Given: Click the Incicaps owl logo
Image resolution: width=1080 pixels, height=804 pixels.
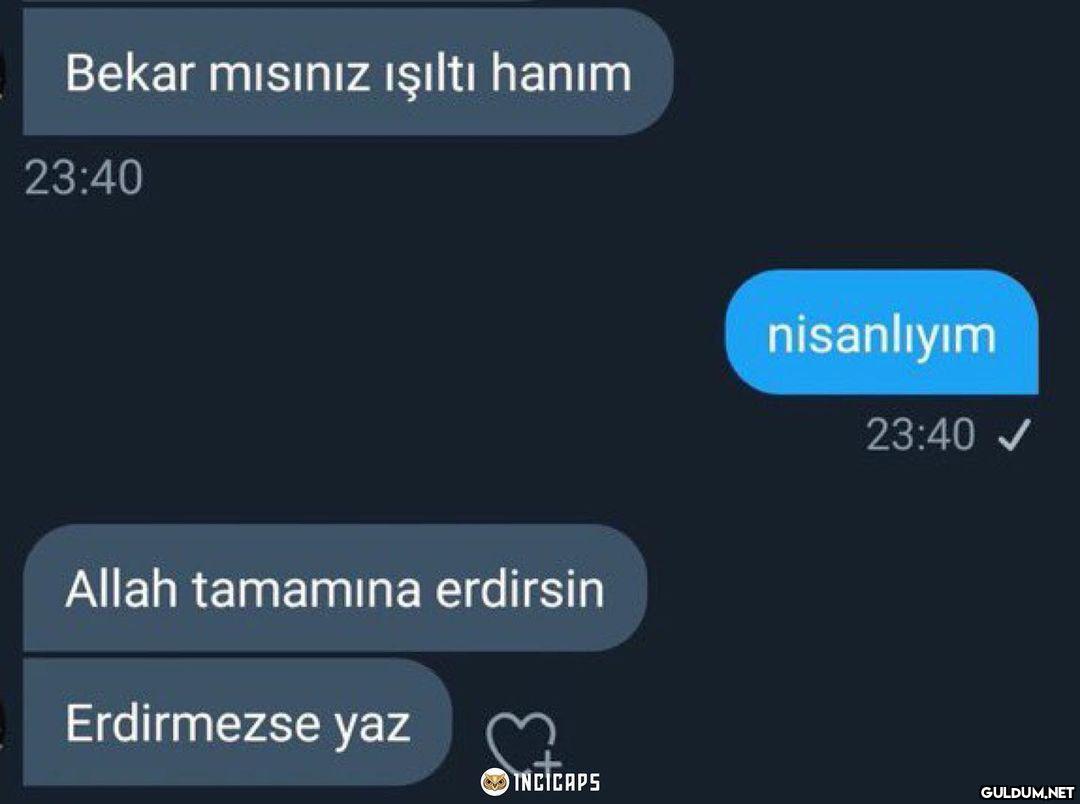Looking at the screenshot, I should tap(495, 782).
